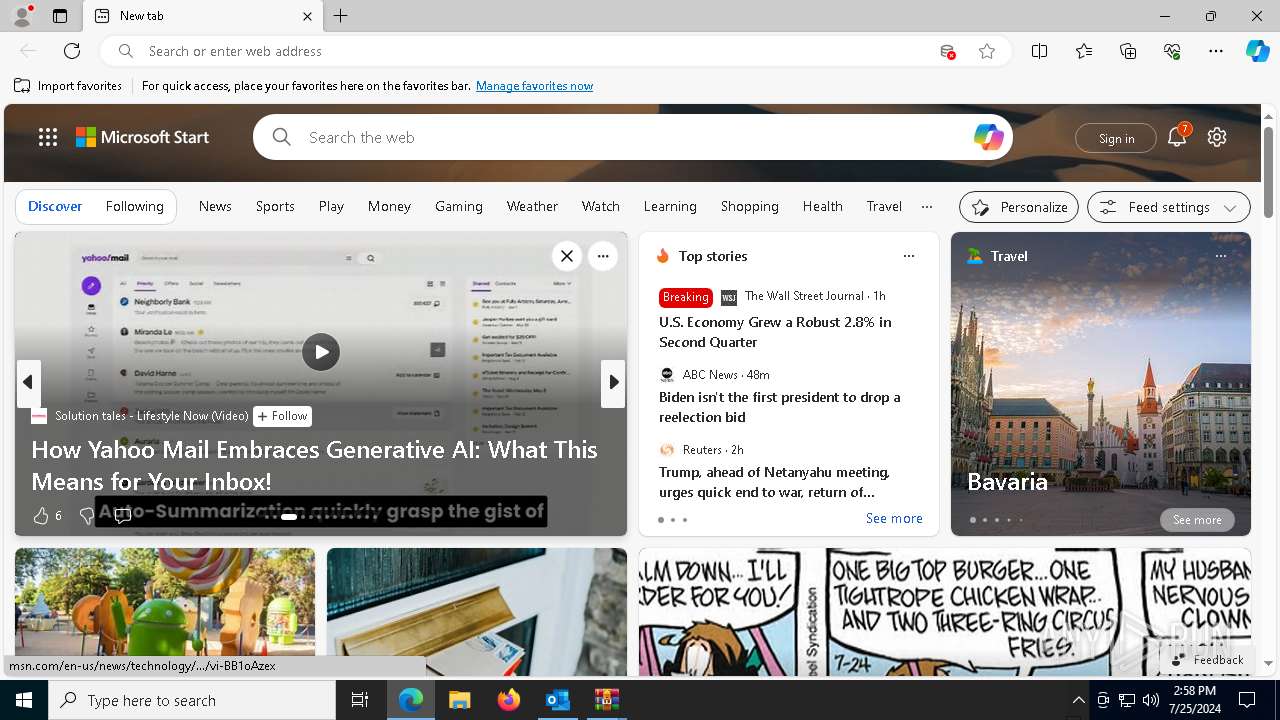Open page settings gear icon
1280x720 pixels.
[x=1217, y=137]
